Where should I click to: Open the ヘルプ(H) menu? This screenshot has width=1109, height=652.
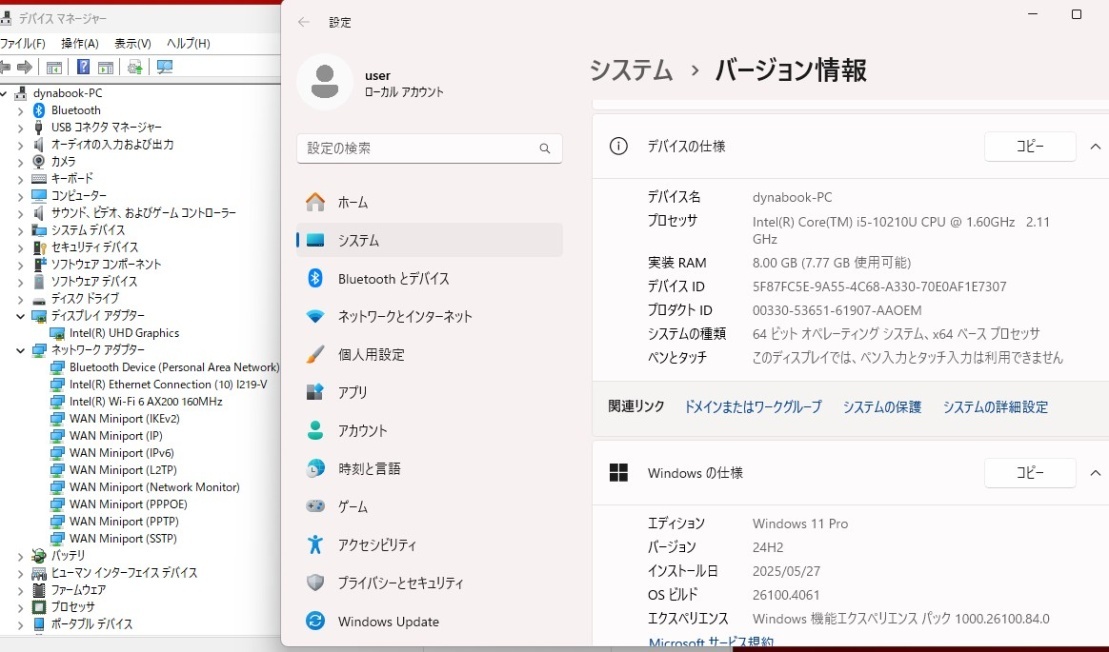click(188, 44)
